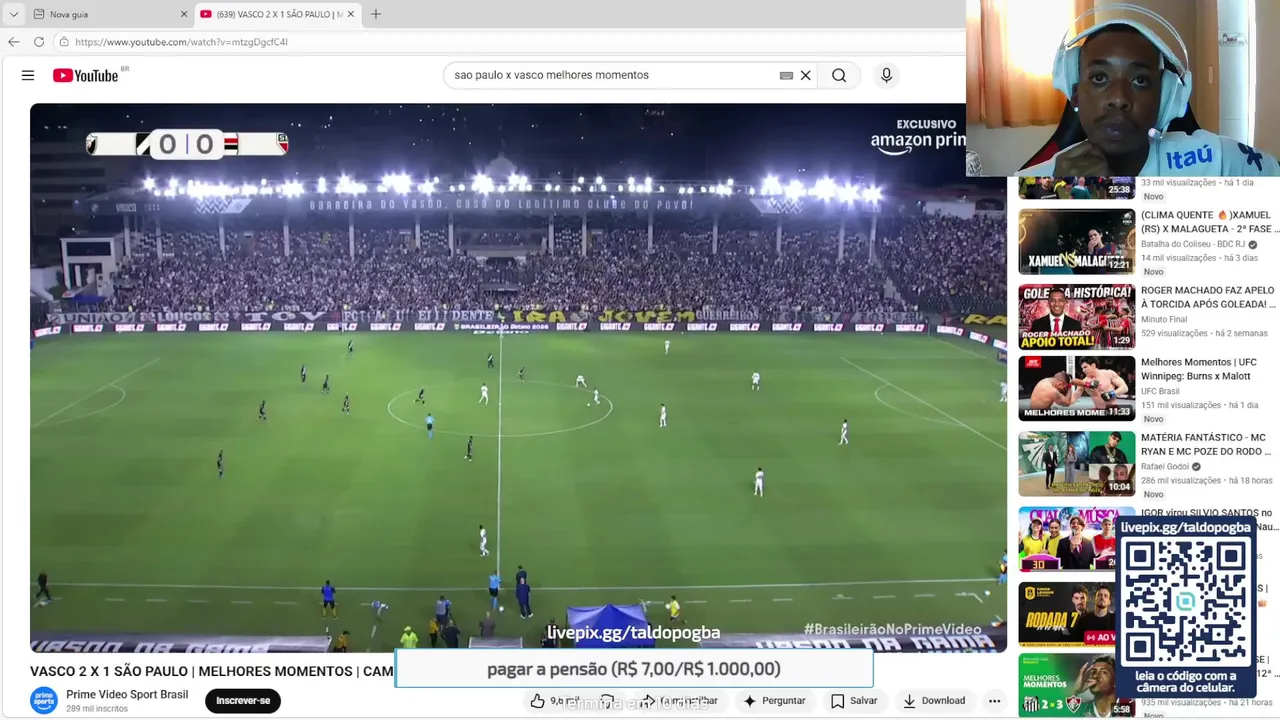
Task: Open the three-dot more actions menu
Action: [994, 701]
